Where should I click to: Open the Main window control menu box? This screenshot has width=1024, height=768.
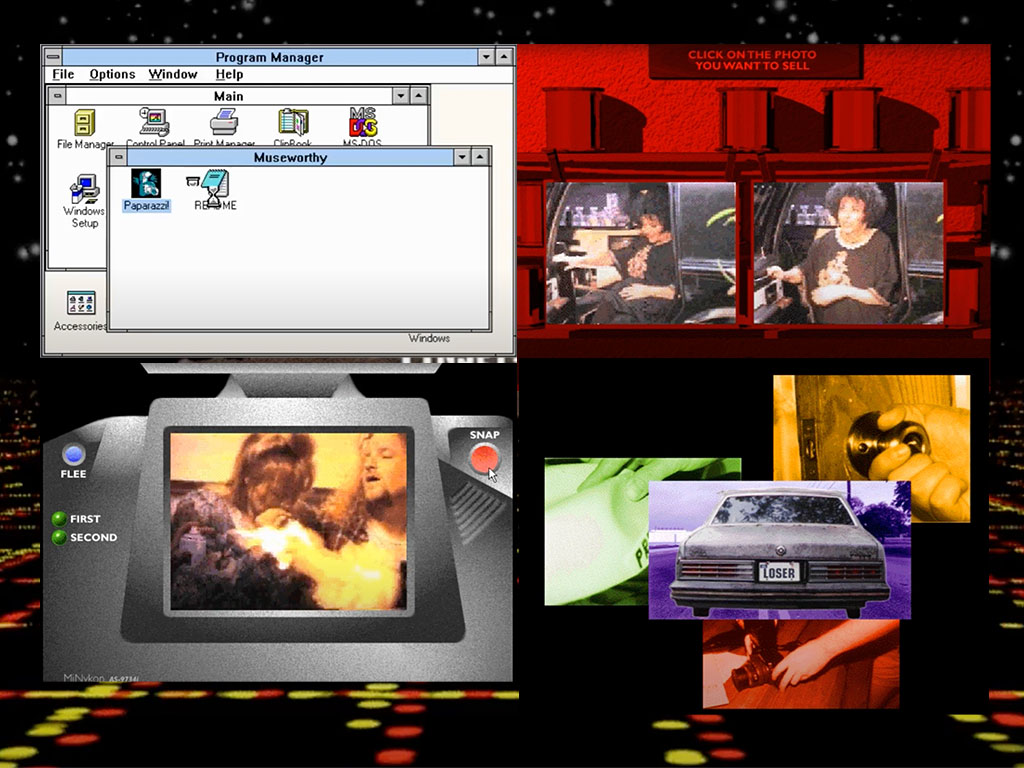pos(59,96)
